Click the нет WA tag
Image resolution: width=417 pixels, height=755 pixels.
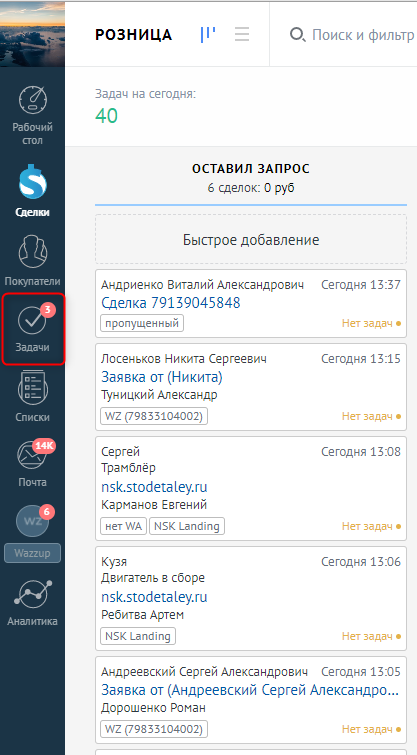click(x=123, y=526)
